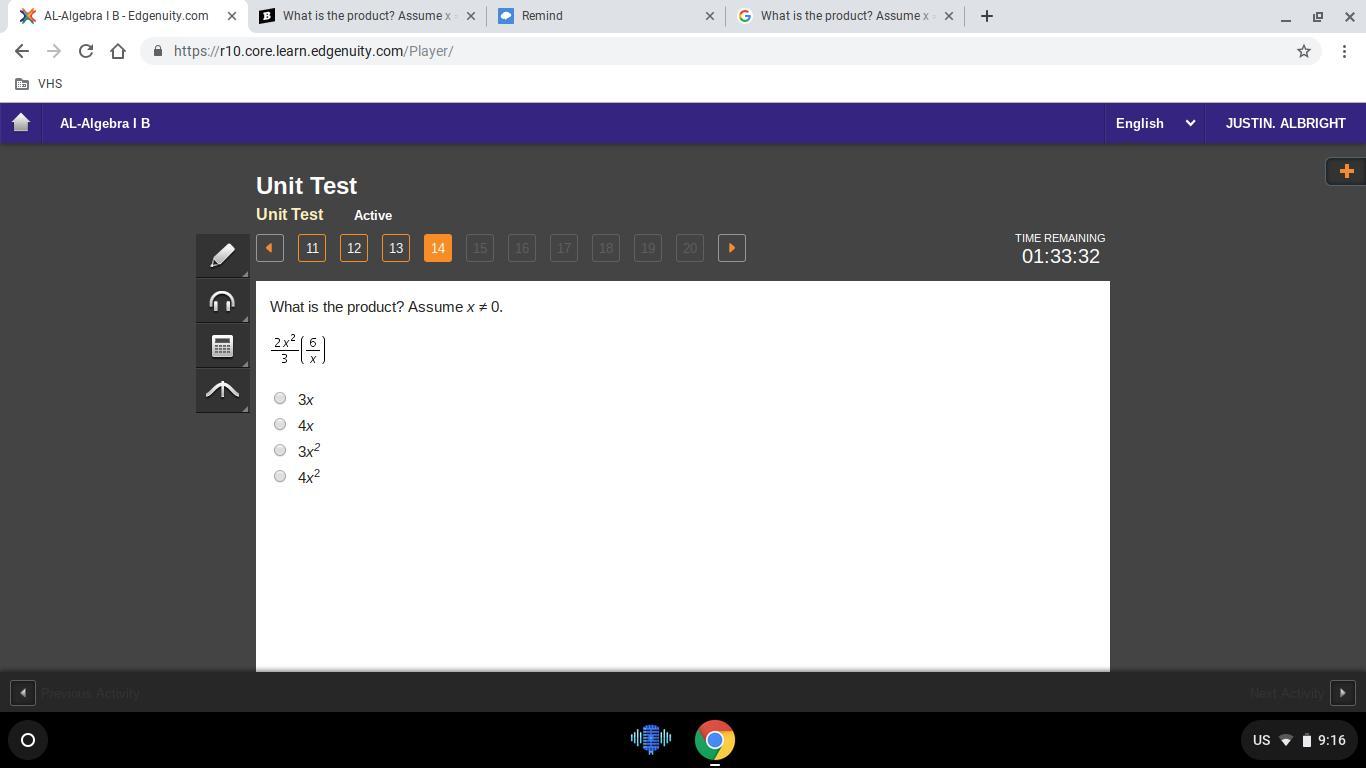Viewport: 1366px width, 768px height.
Task: Click the battery icon in tray
Action: [1306, 741]
